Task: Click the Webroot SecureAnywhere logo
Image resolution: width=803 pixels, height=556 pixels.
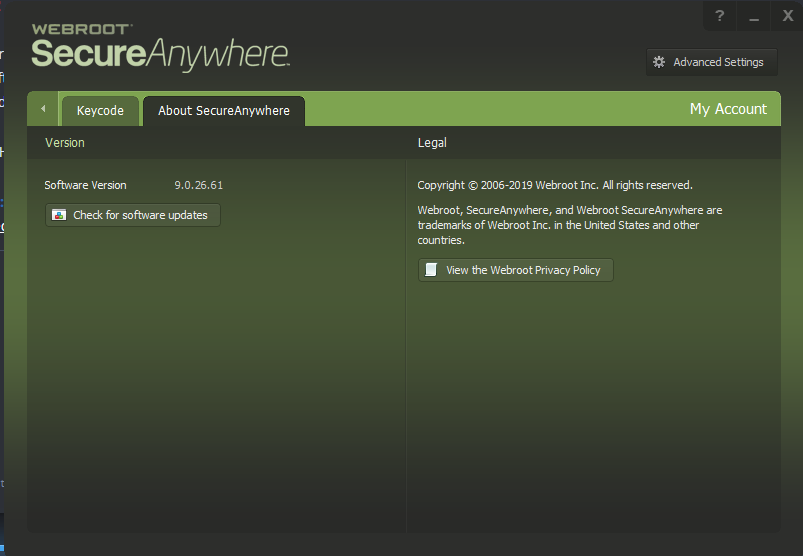Action: [161, 47]
